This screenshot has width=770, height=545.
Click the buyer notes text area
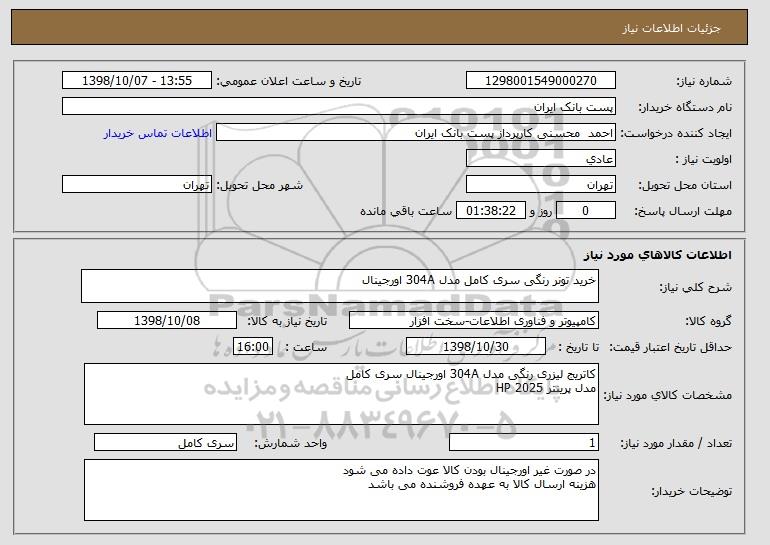tap(341, 490)
